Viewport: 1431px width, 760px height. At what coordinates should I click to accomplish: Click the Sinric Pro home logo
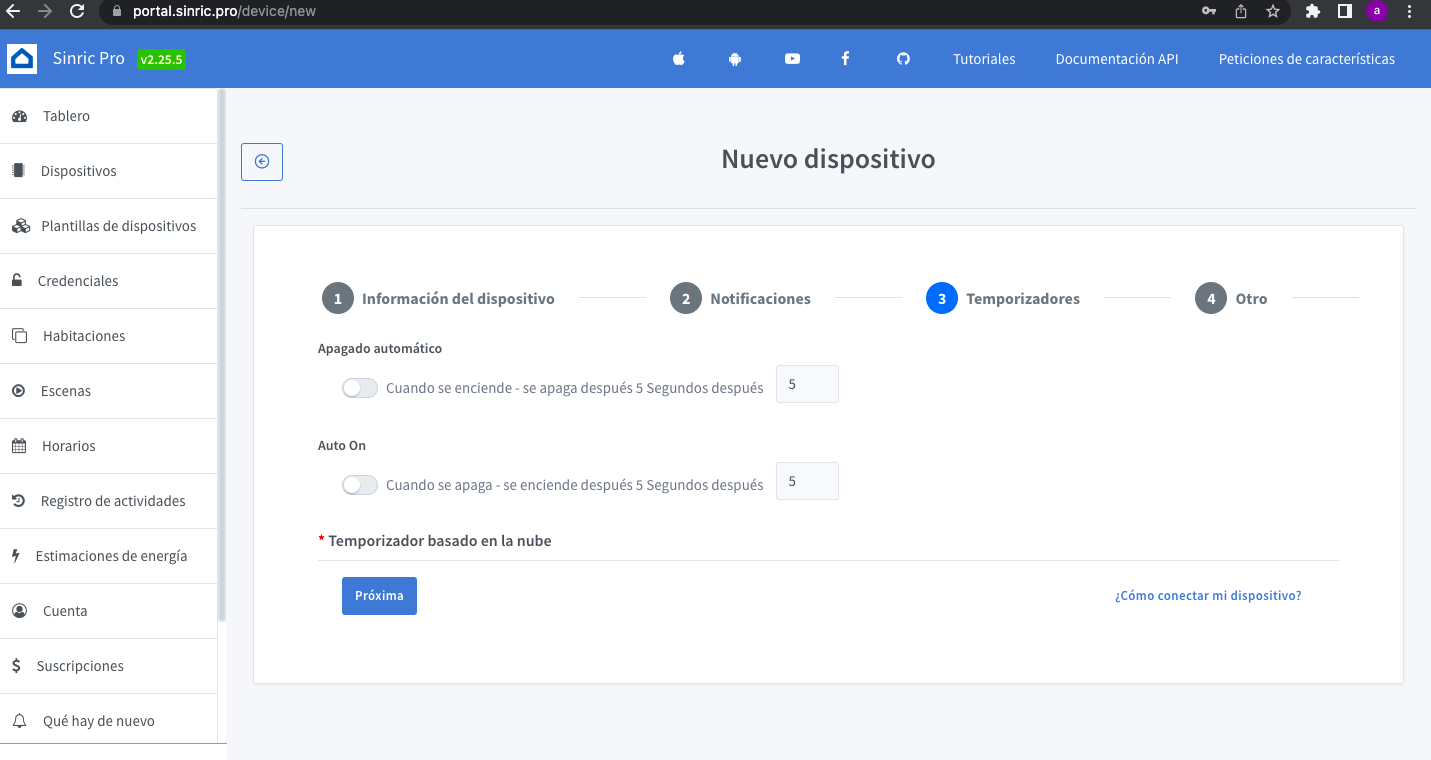tap(22, 59)
